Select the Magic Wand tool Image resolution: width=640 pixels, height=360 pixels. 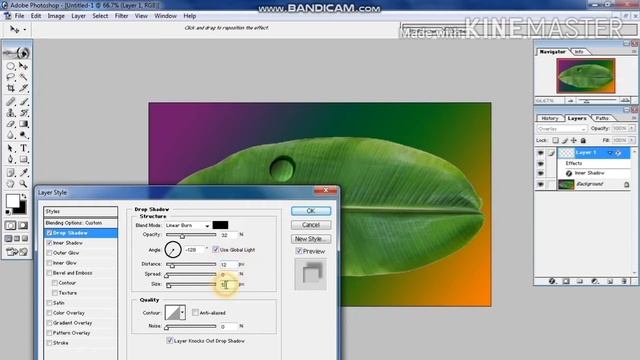coord(23,77)
